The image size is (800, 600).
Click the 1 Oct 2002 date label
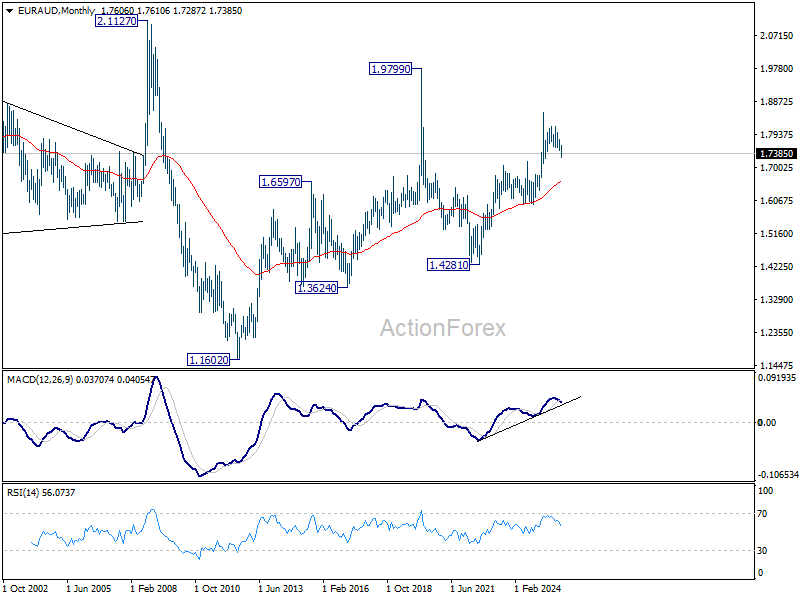point(26,589)
